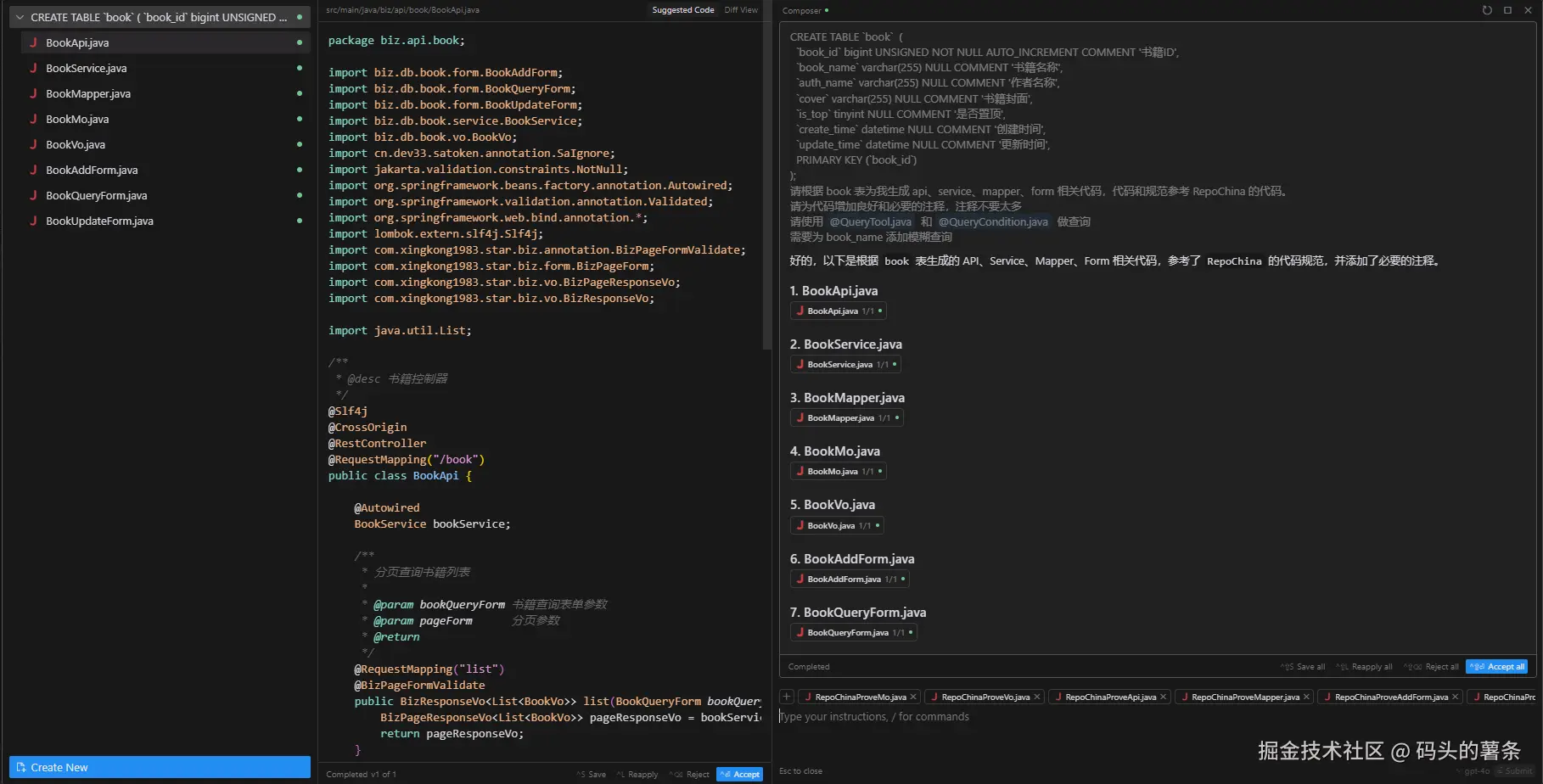Screen dimensions: 1543x784
Task: Click the Java icon beside BookMapper.java in list
Action: click(33, 93)
